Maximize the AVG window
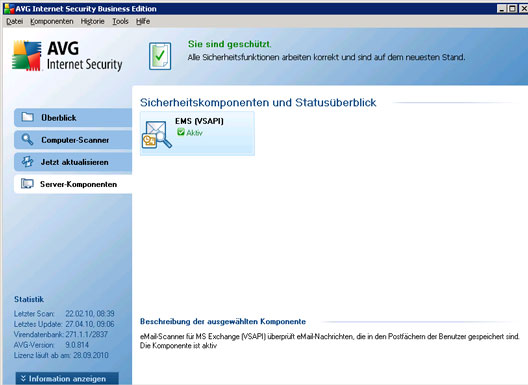Viewport: 528px width, 385px height. tap(512, 9)
